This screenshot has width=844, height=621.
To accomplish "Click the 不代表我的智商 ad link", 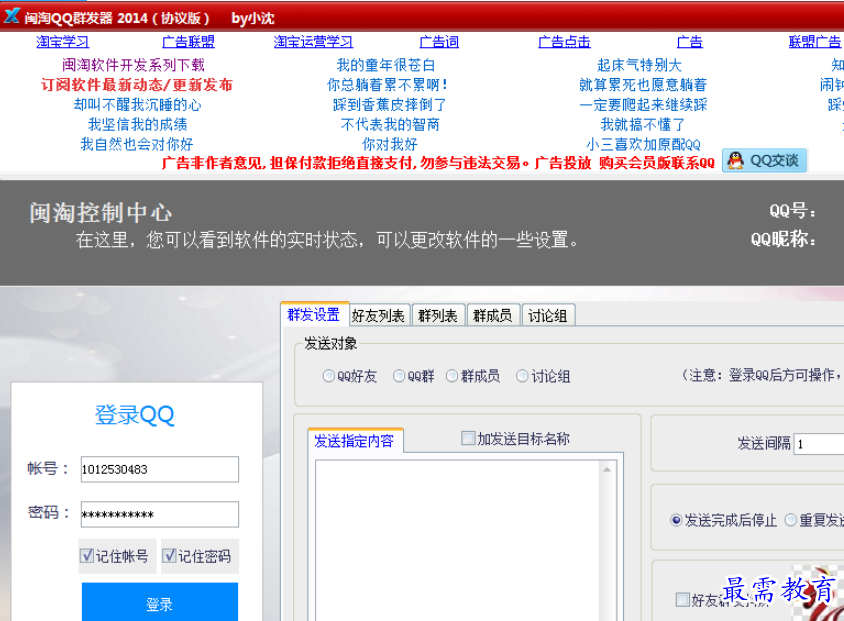I will point(390,125).
